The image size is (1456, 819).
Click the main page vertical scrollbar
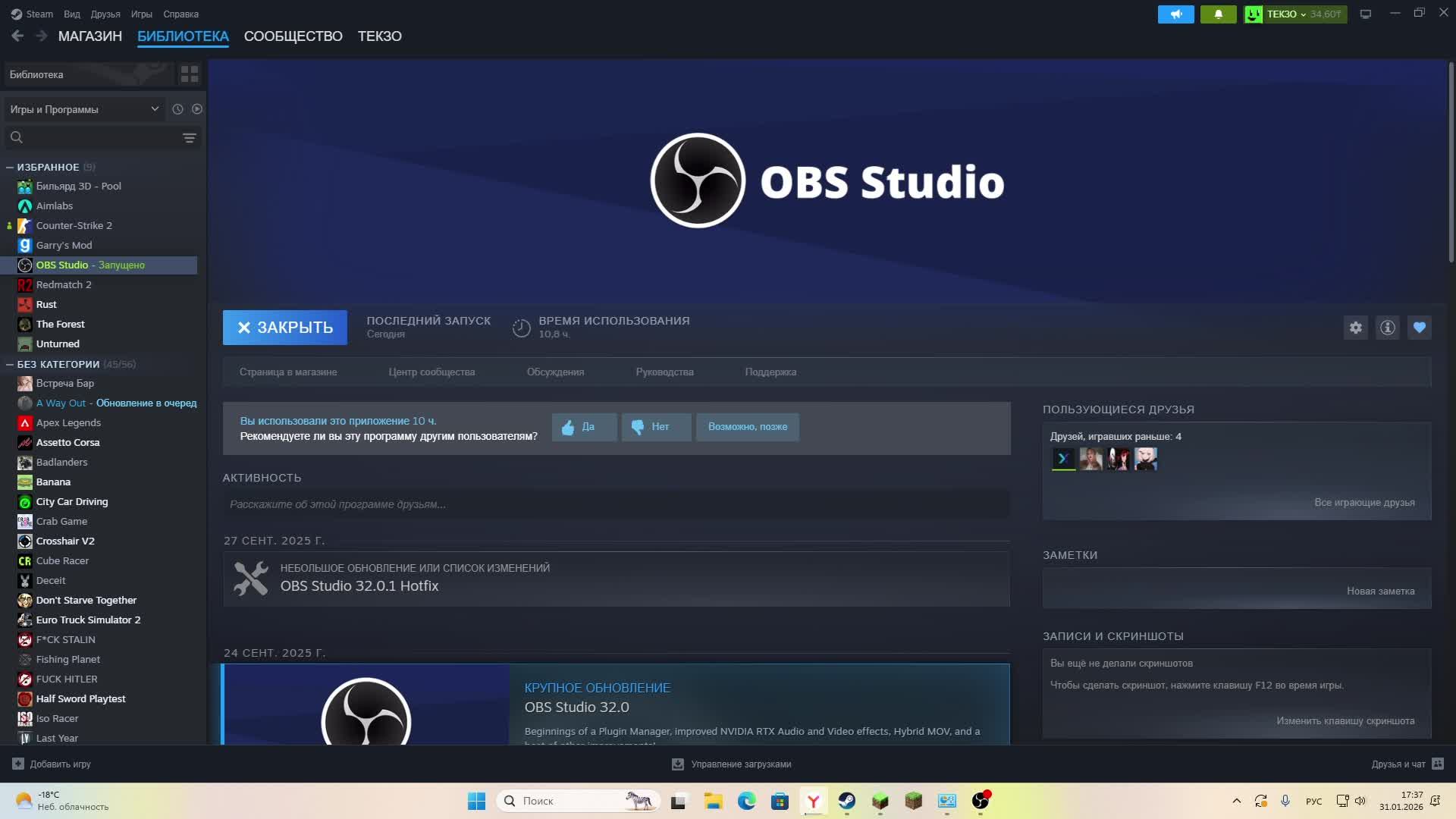1451,163
